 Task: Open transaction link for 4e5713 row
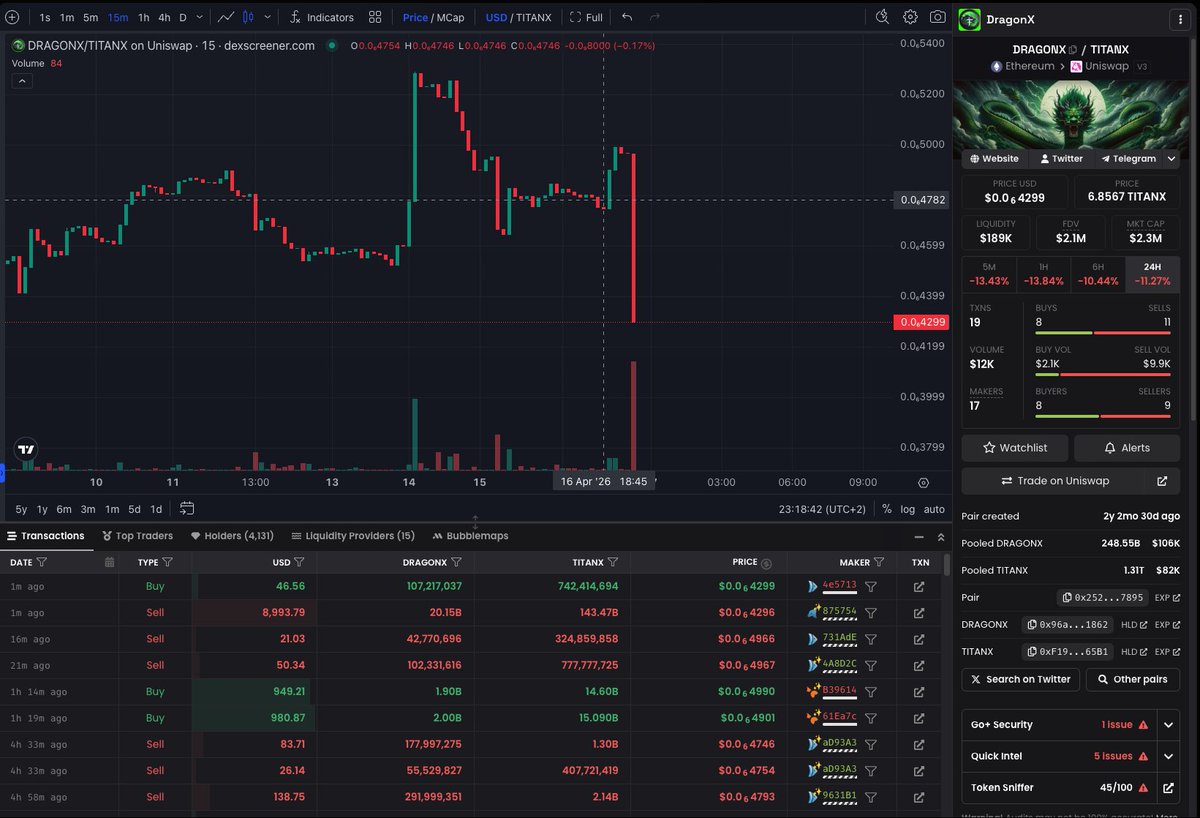pyautogui.click(x=919, y=587)
